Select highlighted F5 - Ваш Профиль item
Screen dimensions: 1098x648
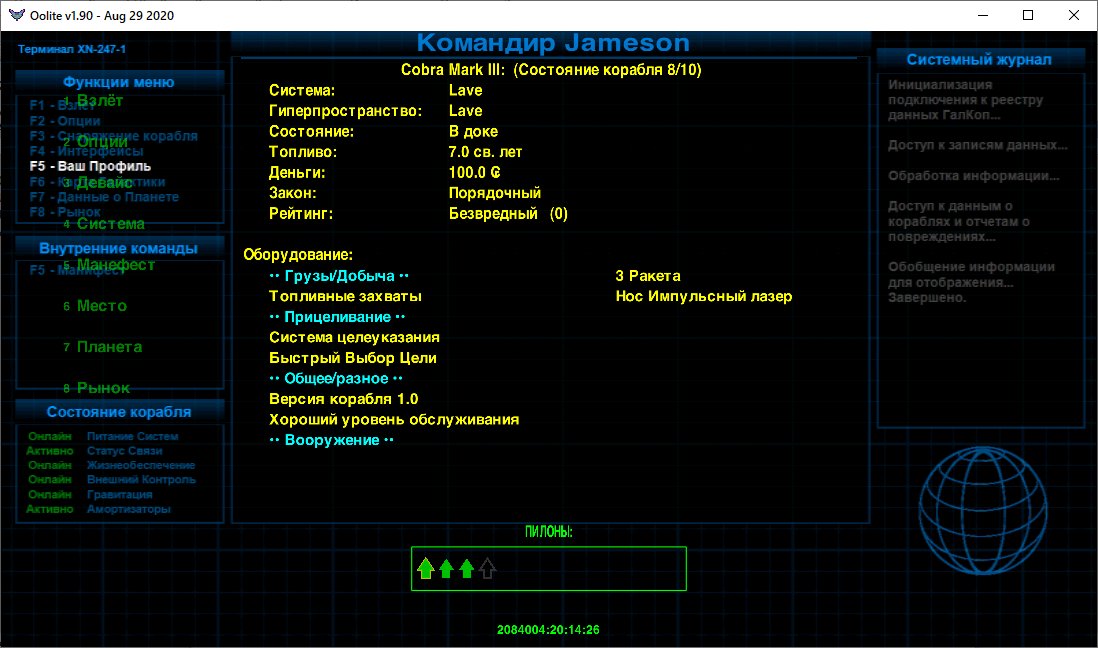pos(90,166)
